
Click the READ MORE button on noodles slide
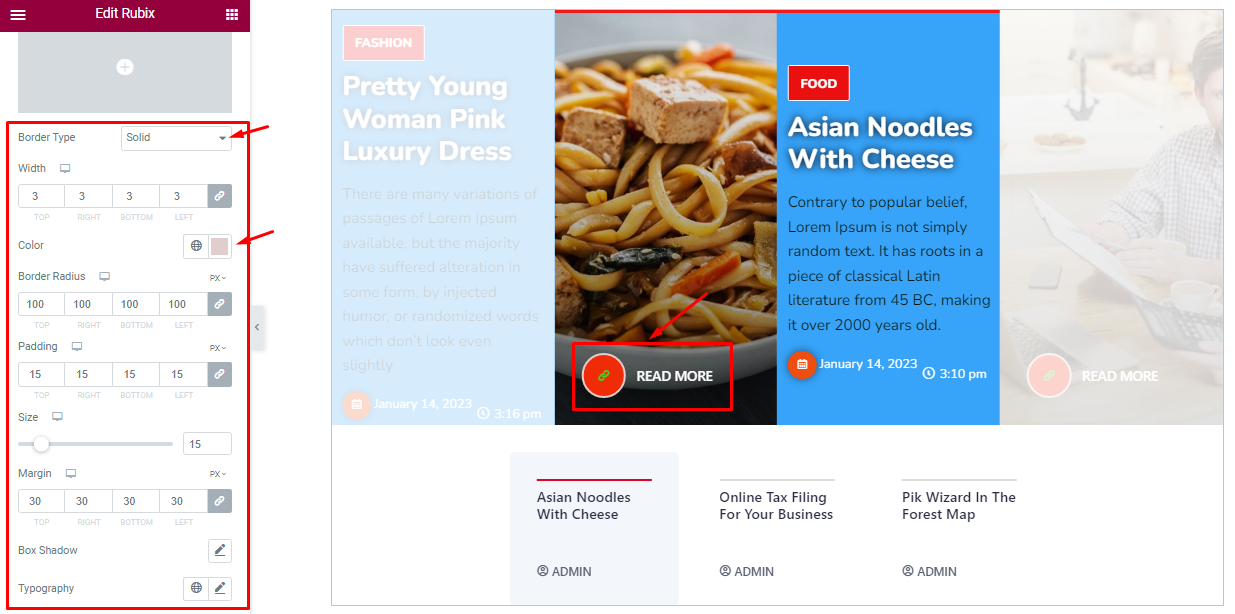click(x=651, y=376)
